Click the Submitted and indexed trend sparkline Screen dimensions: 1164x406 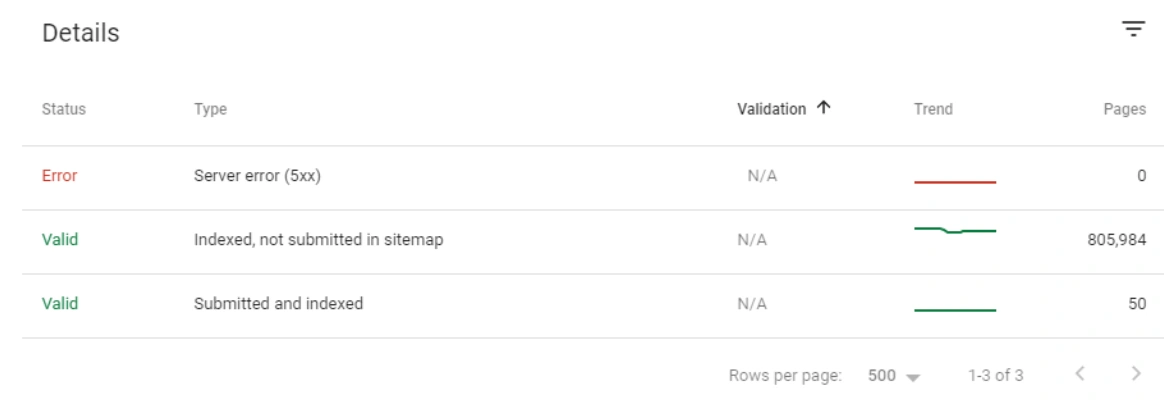coord(955,309)
